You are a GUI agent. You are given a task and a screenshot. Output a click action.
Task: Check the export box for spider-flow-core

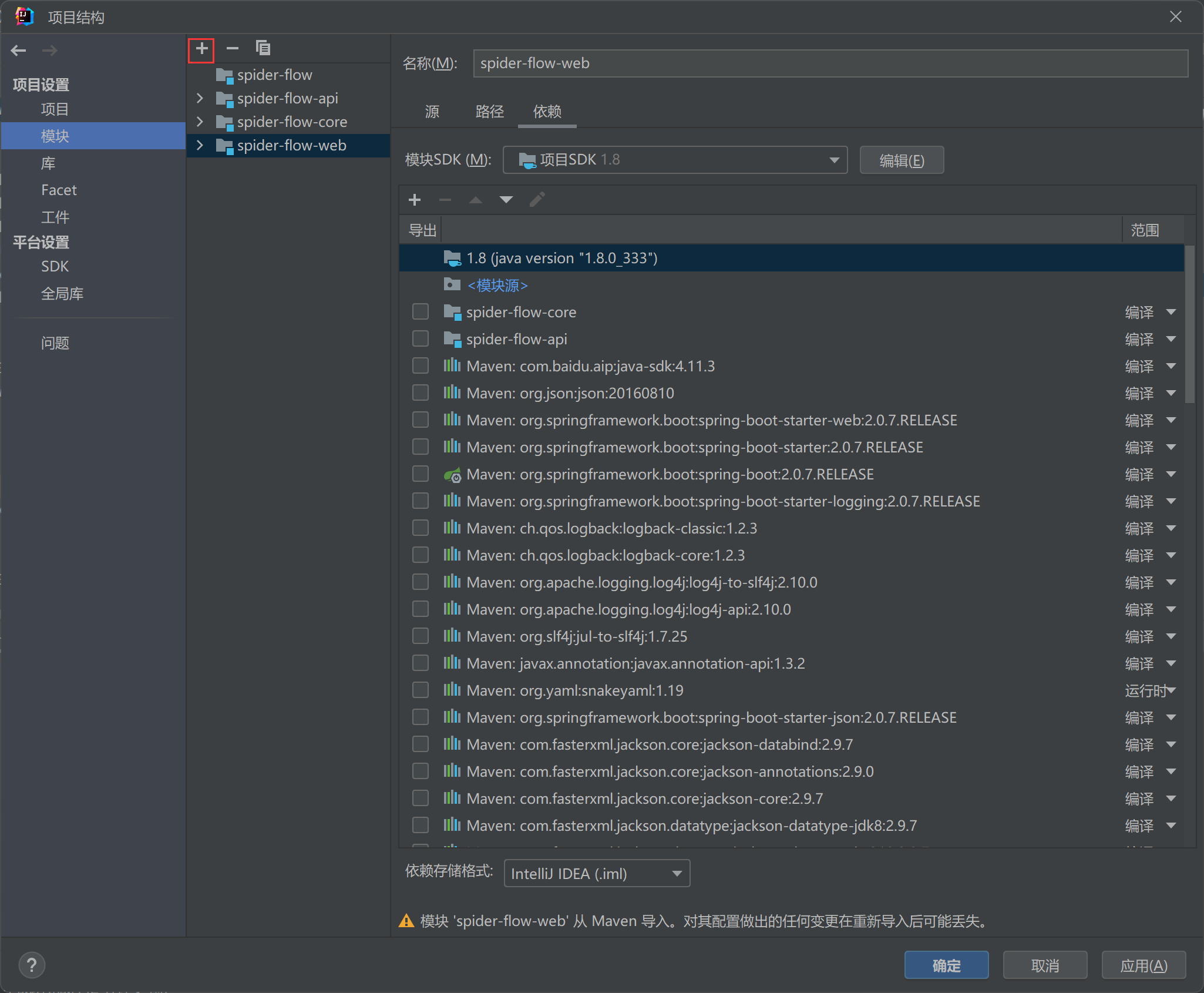point(421,311)
